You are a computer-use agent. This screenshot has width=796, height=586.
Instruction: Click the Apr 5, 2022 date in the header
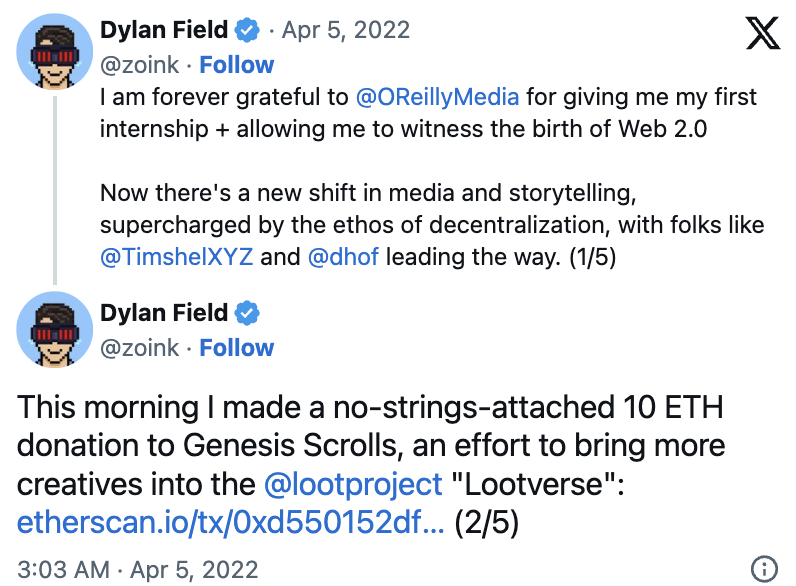point(346,30)
